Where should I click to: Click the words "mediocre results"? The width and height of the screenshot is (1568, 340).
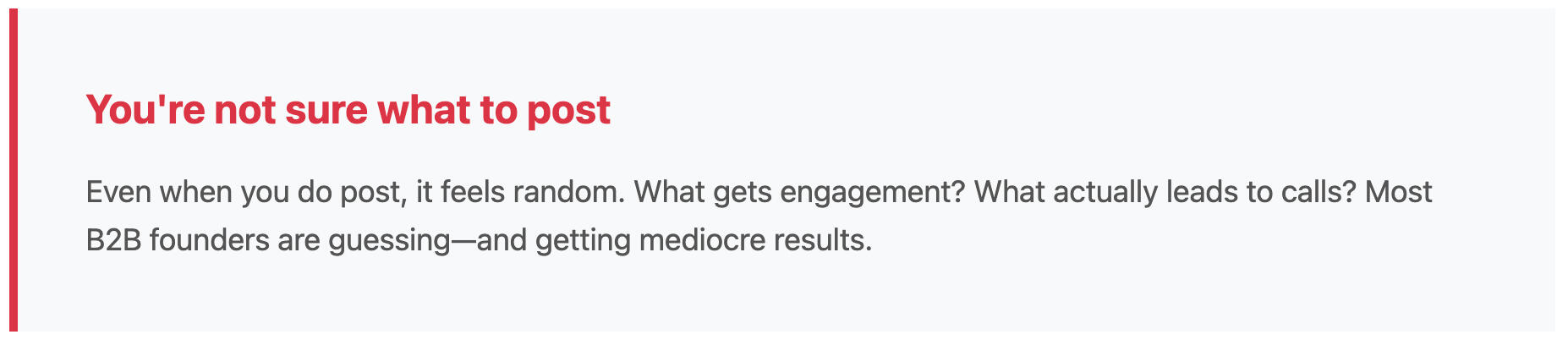(754, 241)
